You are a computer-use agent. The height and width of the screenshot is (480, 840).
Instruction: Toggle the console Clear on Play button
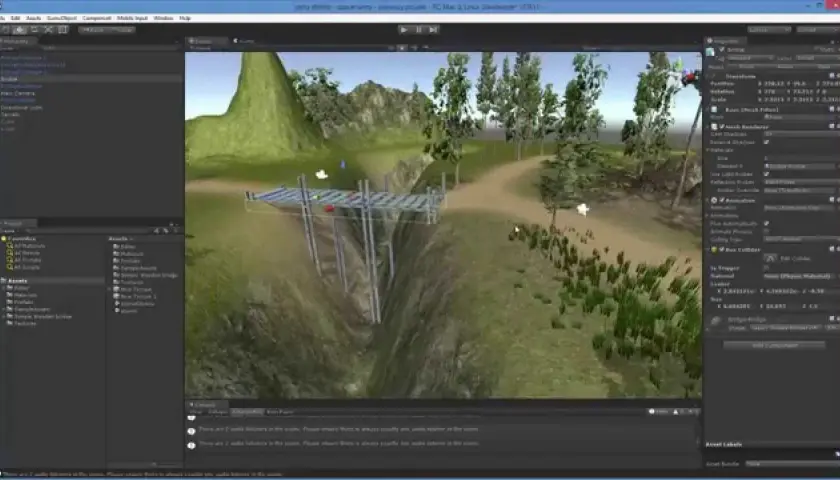coord(247,411)
